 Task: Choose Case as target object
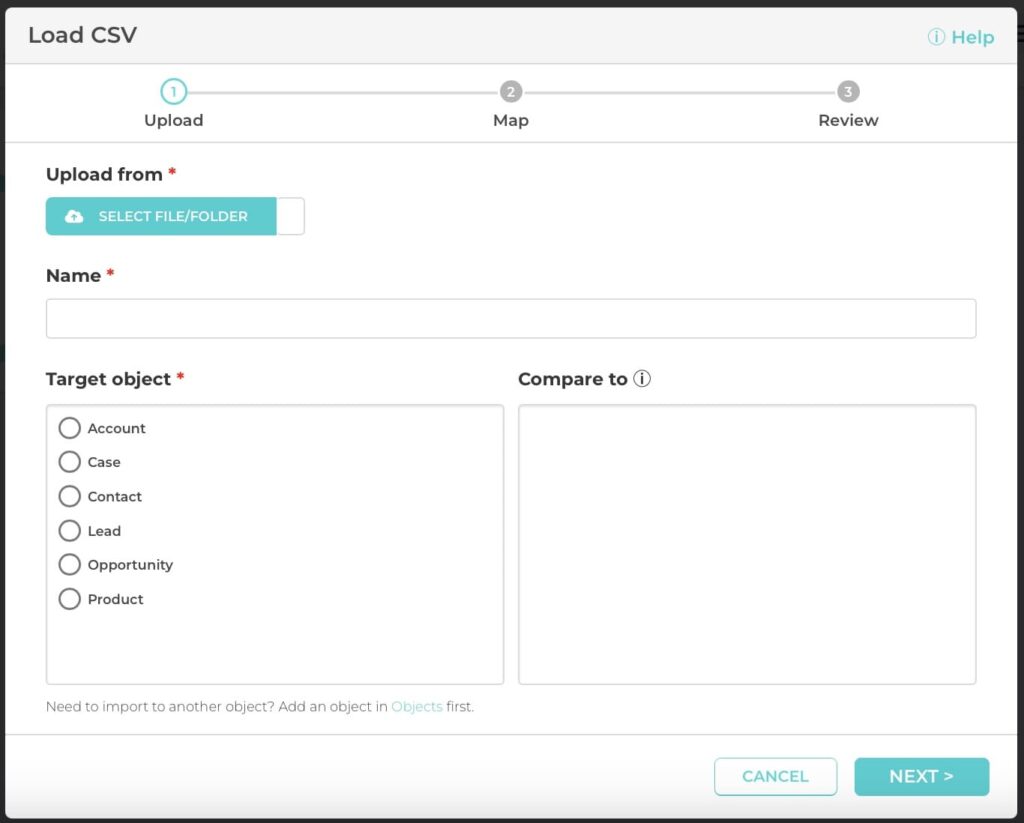pos(69,462)
